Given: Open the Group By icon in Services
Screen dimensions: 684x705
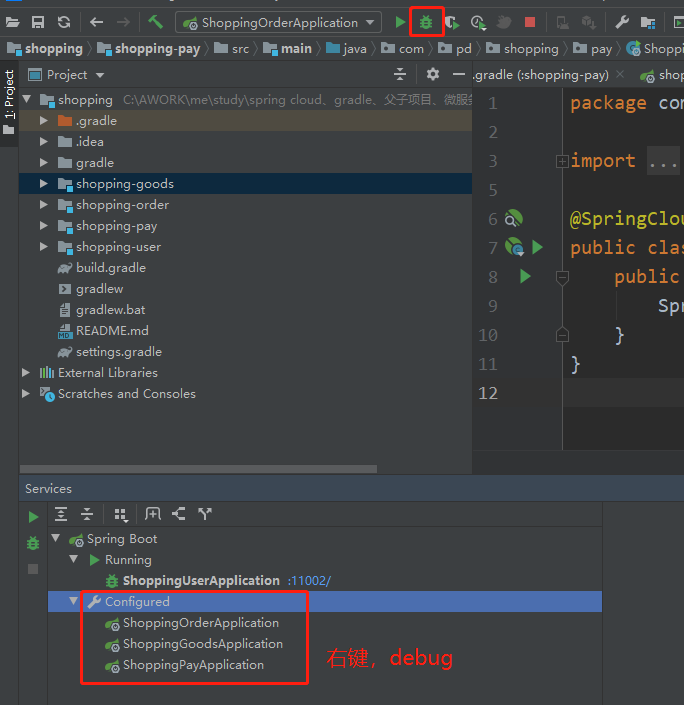Looking at the screenshot, I should coord(121,514).
